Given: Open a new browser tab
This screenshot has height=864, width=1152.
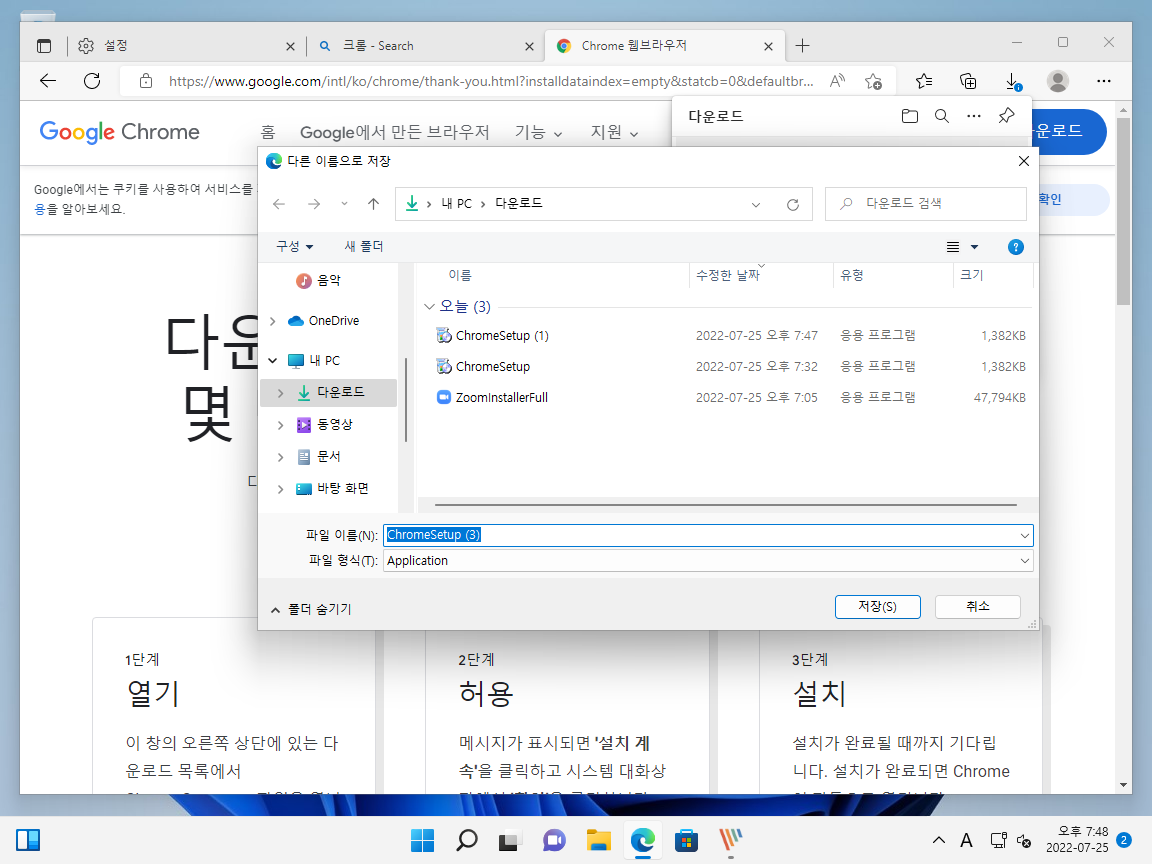Looking at the screenshot, I should coord(802,46).
